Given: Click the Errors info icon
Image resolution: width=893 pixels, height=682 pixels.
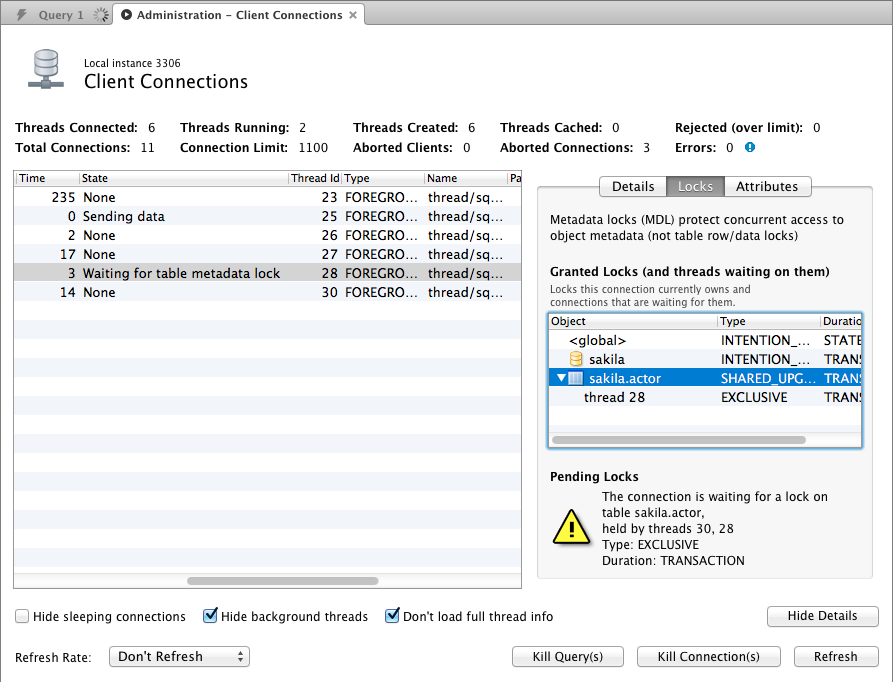Looking at the screenshot, I should tap(750, 147).
